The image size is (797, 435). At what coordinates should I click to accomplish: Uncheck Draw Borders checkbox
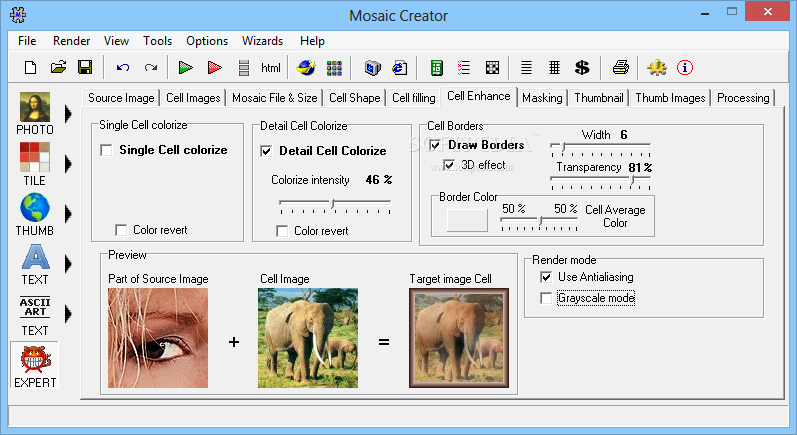pyautogui.click(x=435, y=145)
